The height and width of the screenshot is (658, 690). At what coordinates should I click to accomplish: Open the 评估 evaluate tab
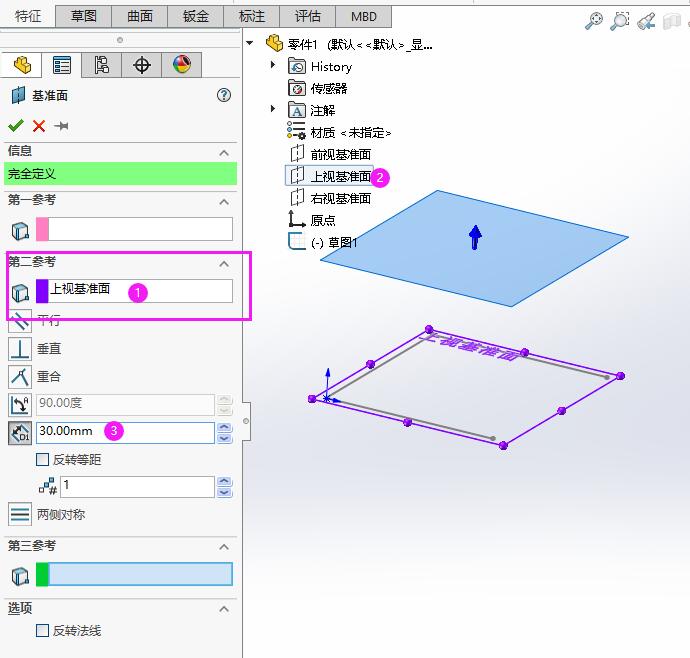[x=308, y=16]
